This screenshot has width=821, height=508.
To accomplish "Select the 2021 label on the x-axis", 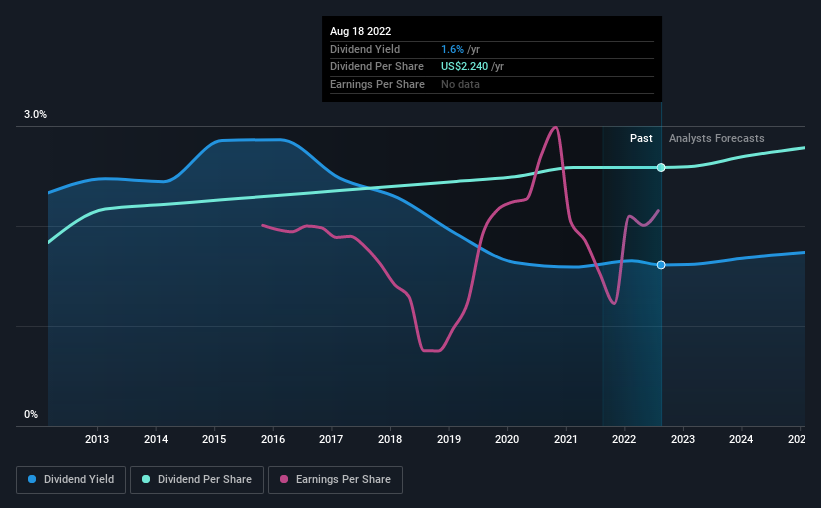I will (565, 439).
